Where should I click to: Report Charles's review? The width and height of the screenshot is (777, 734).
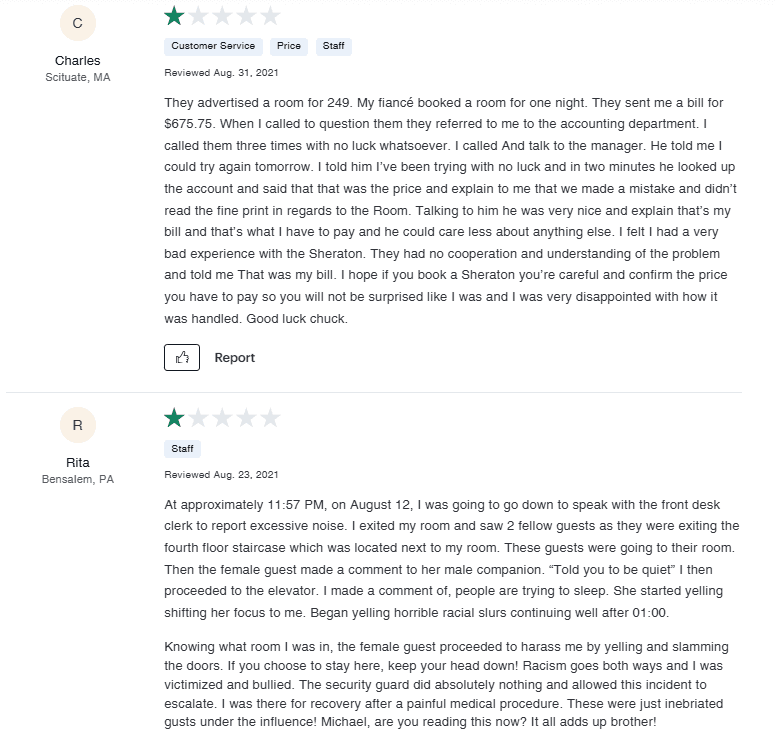[x=235, y=357]
